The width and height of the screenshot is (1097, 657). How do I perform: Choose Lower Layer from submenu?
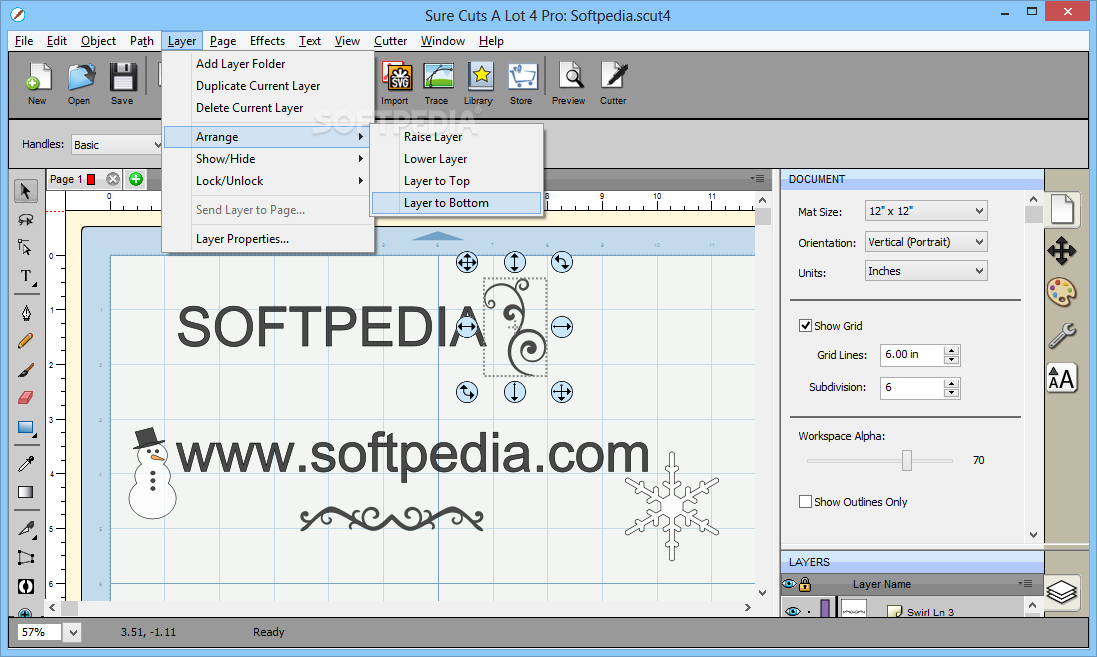pos(457,159)
